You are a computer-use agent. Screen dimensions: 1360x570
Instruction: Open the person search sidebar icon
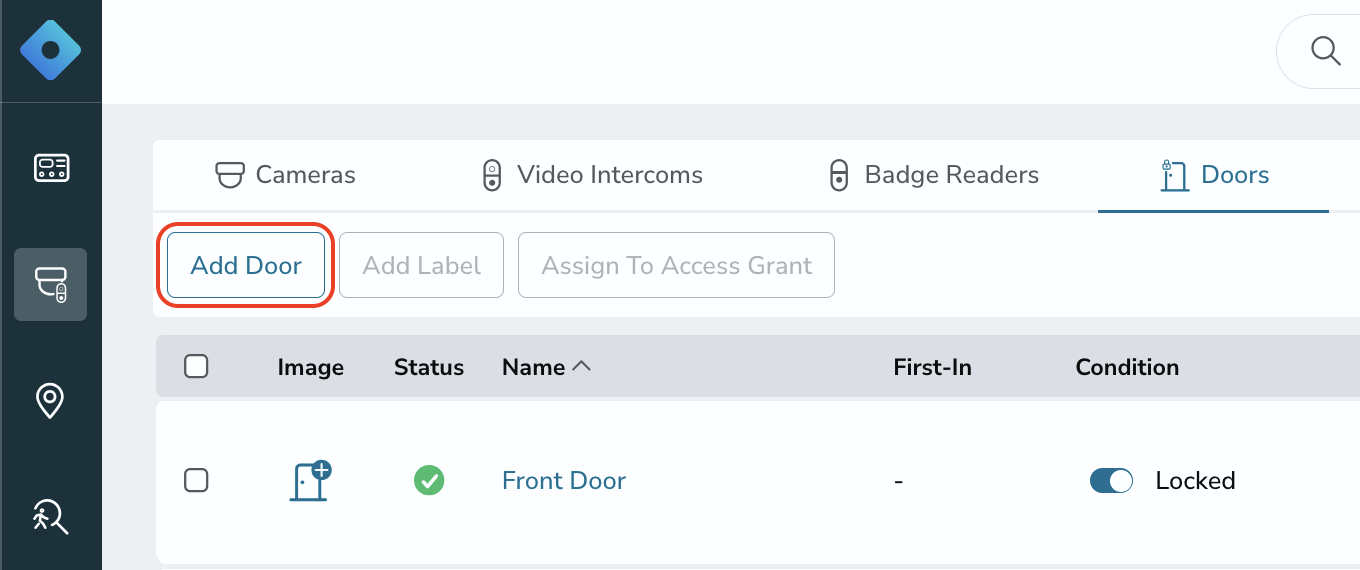point(50,517)
